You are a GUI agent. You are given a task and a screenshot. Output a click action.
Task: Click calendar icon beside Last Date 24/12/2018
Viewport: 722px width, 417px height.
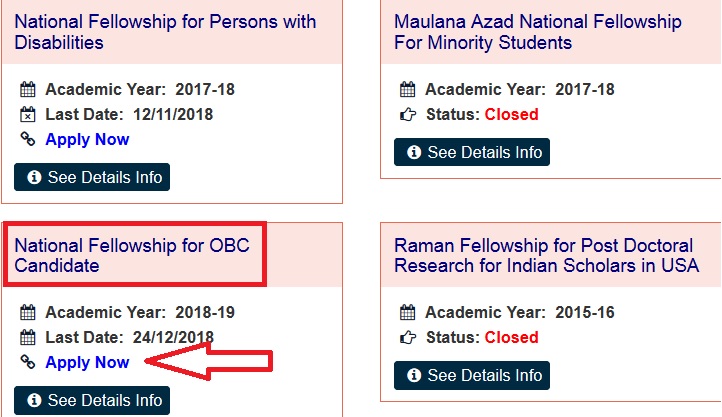point(28,337)
